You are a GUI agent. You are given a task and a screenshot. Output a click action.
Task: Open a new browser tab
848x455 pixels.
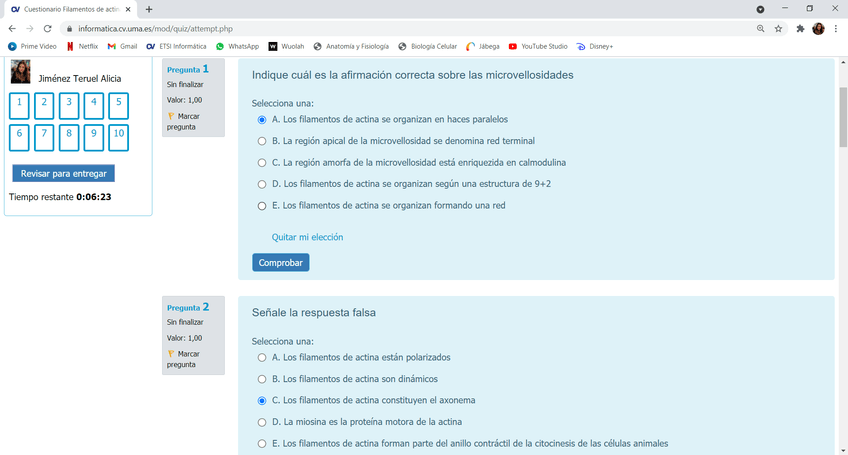pyautogui.click(x=149, y=9)
